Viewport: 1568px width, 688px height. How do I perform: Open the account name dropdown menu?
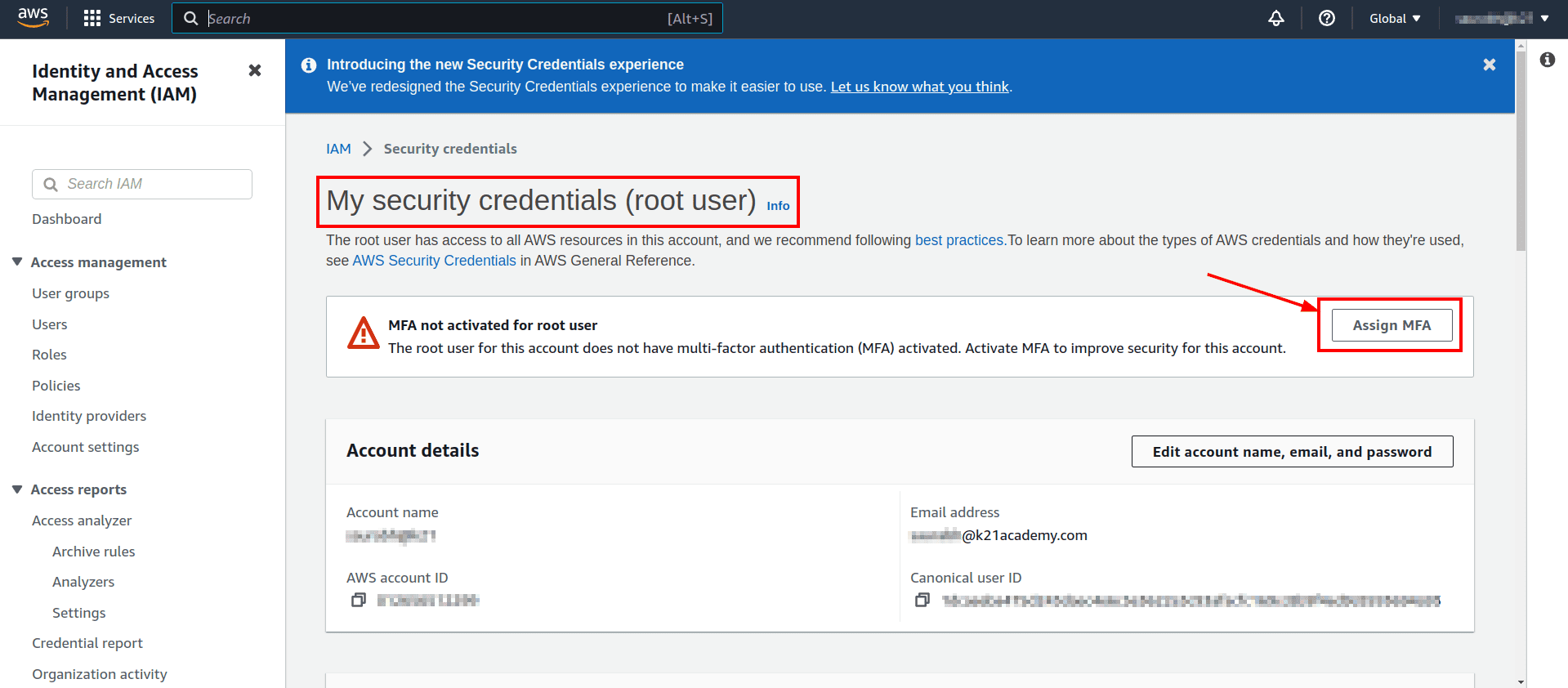pyautogui.click(x=1501, y=18)
